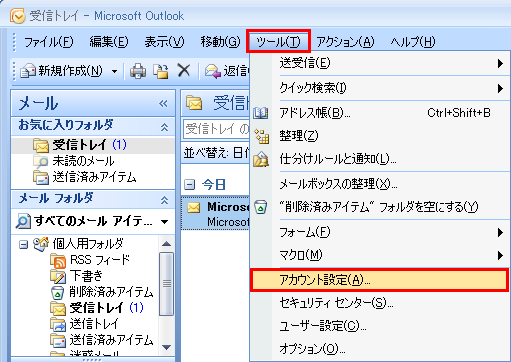Click the trash icon beside 削除済みアイテム フォルダを空にする
Image resolution: width=511 pixels, height=362 pixels.
click(261, 207)
